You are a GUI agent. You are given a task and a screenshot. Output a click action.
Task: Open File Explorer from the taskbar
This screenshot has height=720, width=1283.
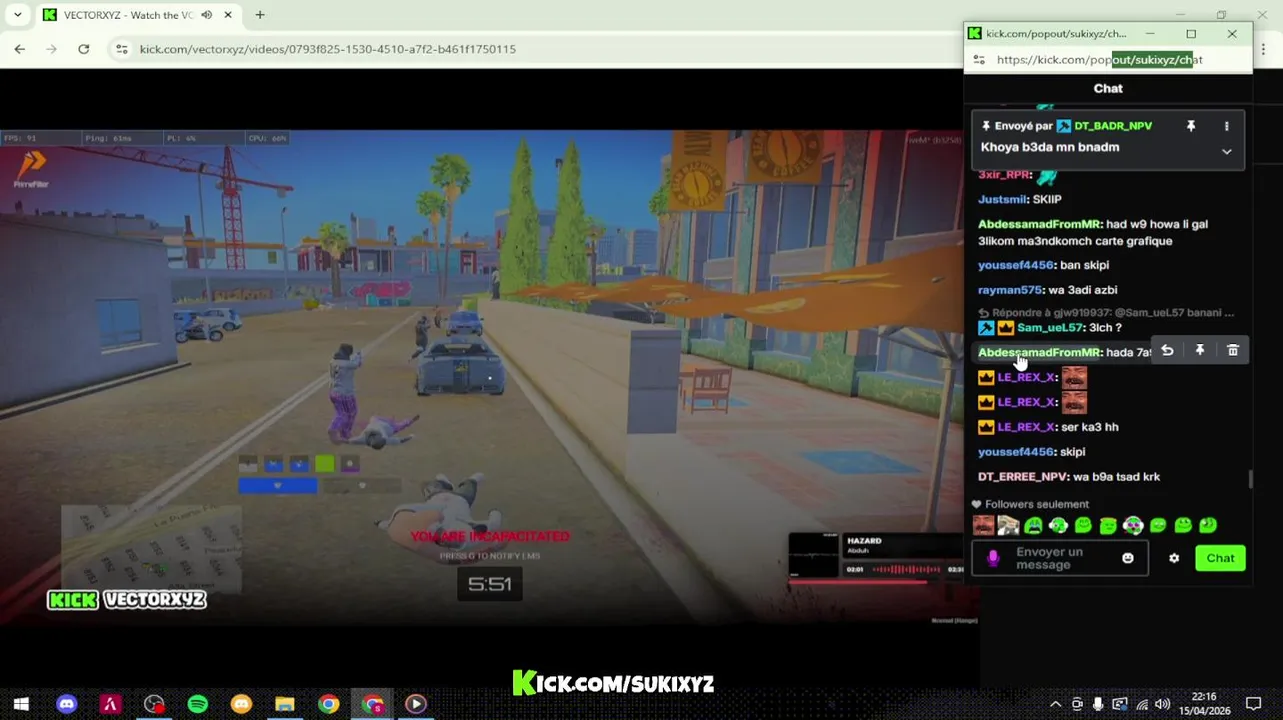tap(285, 704)
